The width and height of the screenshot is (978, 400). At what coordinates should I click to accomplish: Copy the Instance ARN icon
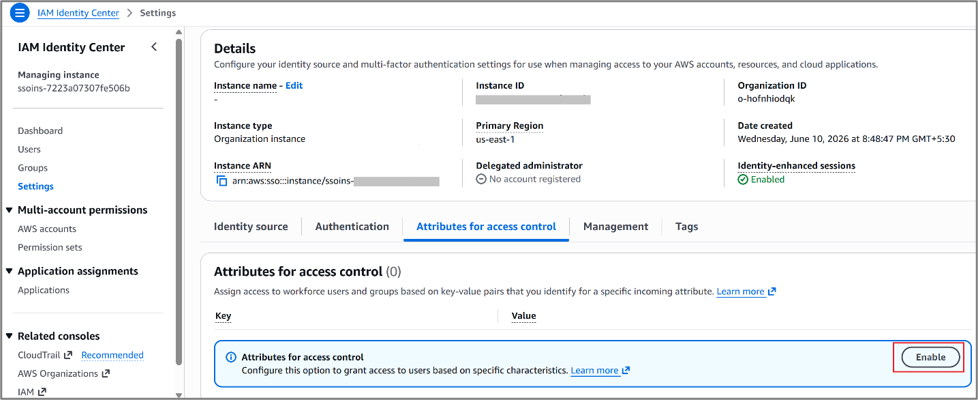221,181
